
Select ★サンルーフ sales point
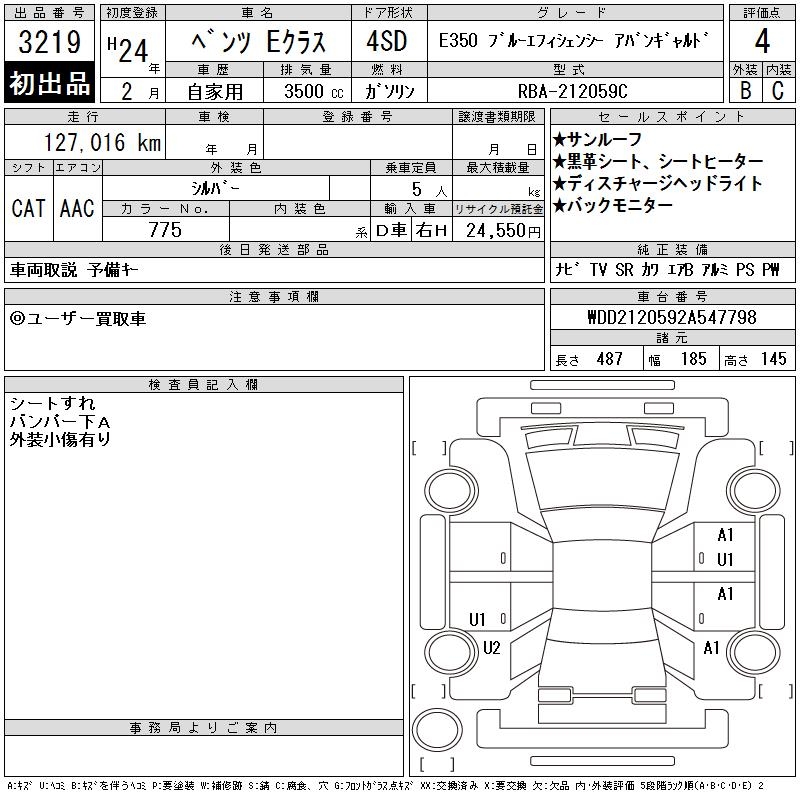point(597,139)
